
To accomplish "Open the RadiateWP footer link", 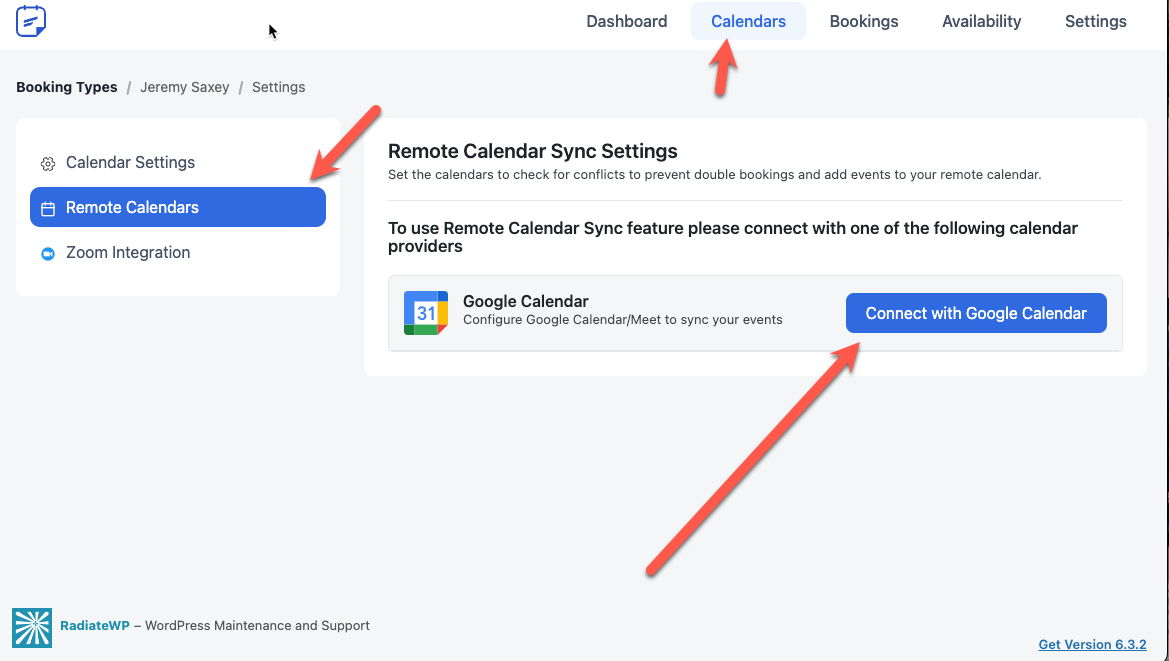I will 95,626.
